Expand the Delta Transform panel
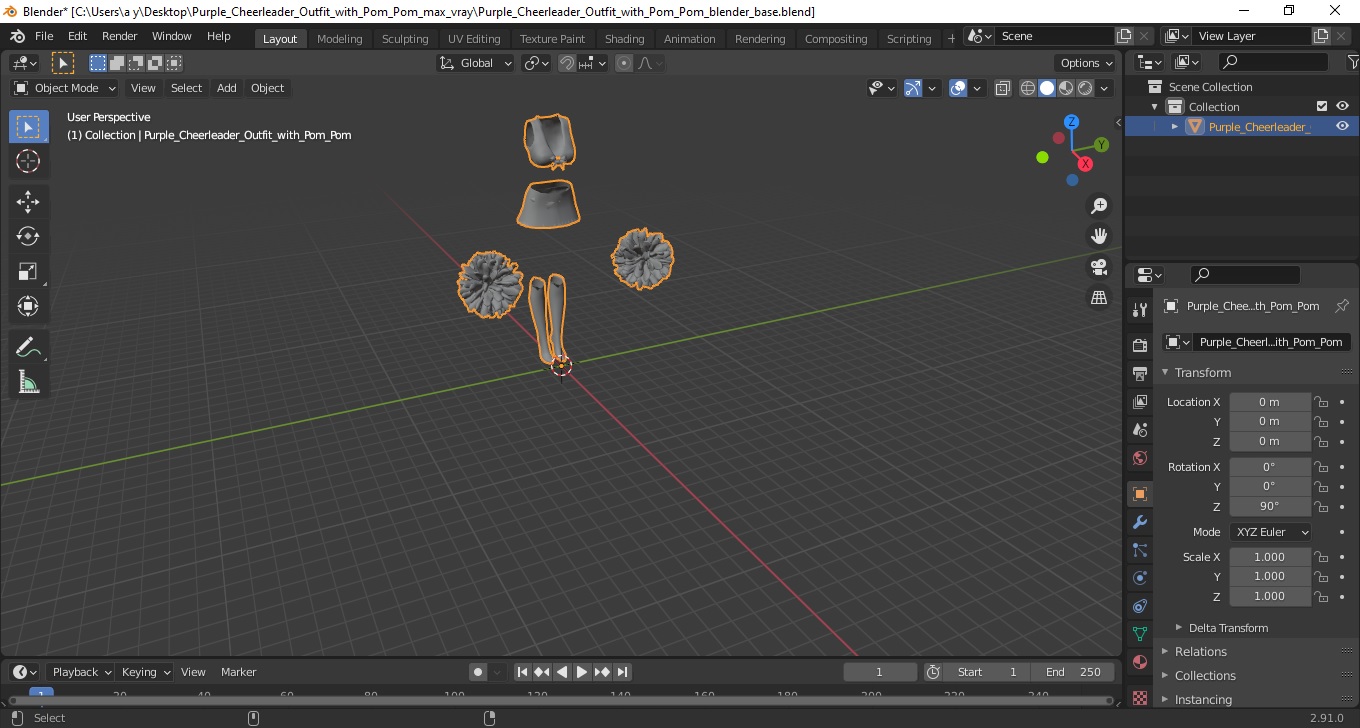 pyautogui.click(x=1228, y=628)
